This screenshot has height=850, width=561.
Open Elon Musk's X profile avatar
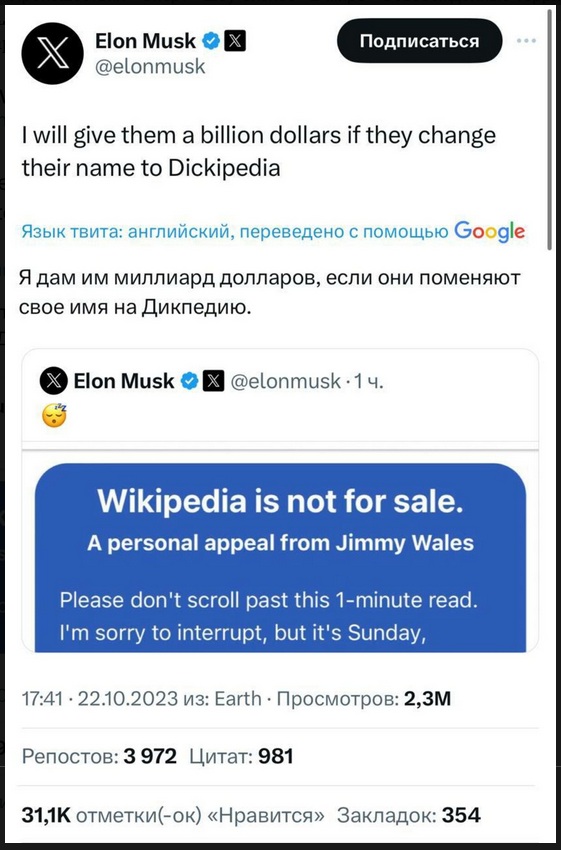coord(53,53)
